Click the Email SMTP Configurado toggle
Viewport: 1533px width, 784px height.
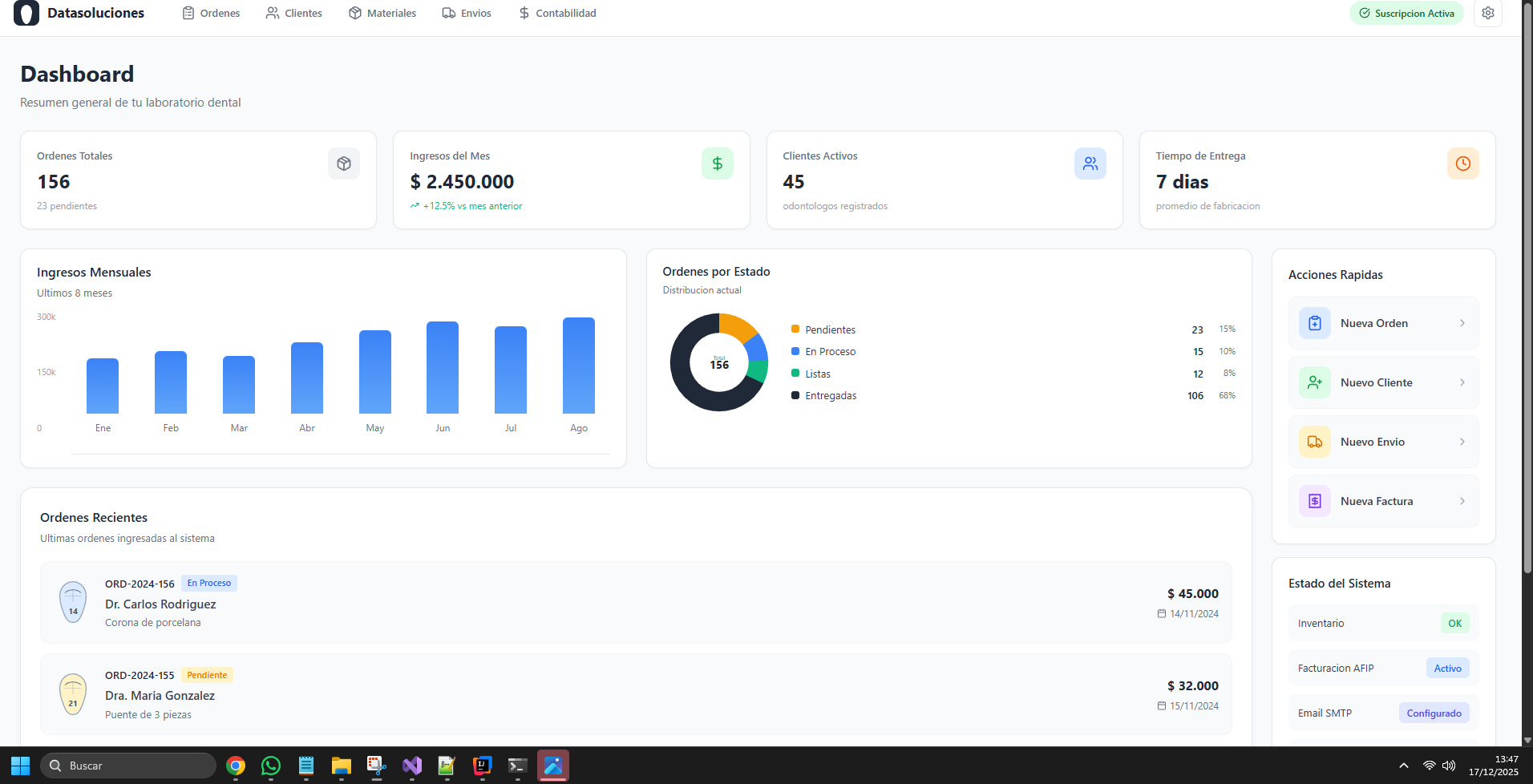coord(1434,713)
